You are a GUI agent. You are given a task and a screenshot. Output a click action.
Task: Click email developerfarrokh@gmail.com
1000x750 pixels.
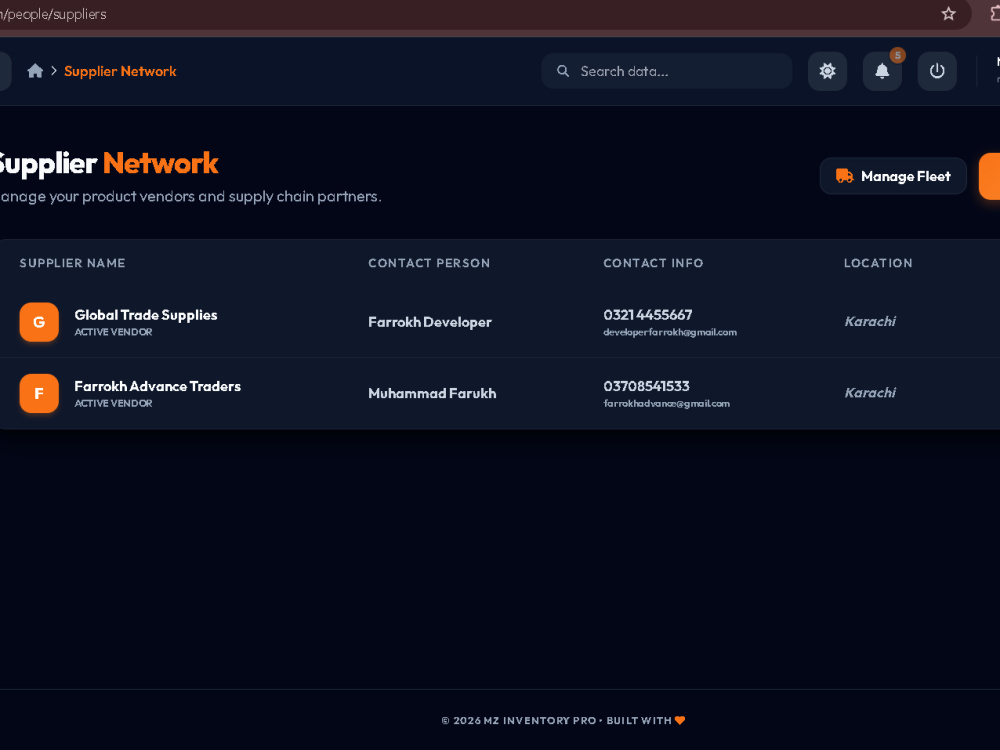click(670, 332)
